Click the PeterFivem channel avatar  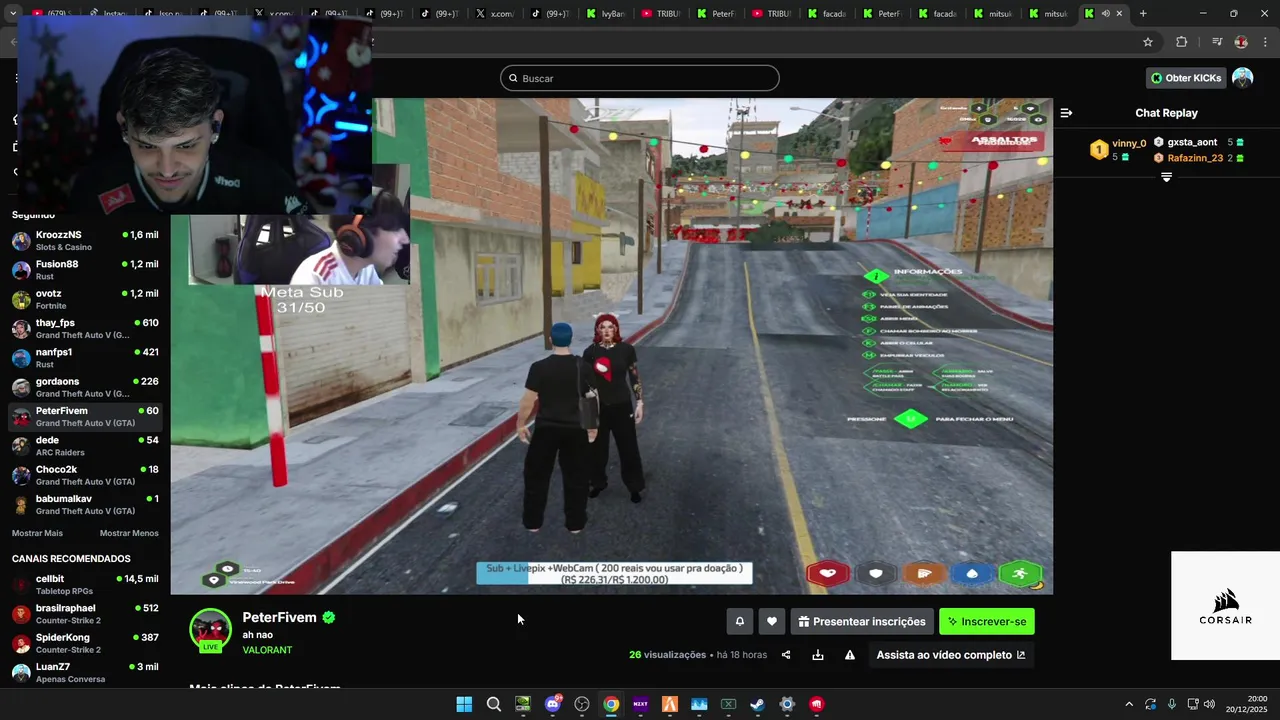tap(210, 630)
